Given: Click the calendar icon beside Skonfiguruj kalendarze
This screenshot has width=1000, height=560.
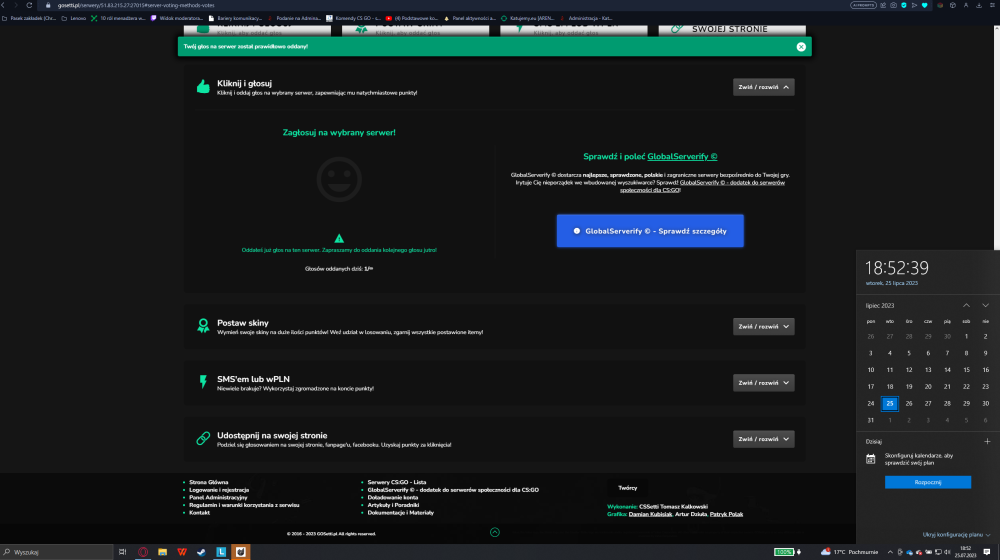Looking at the screenshot, I should point(871,459).
